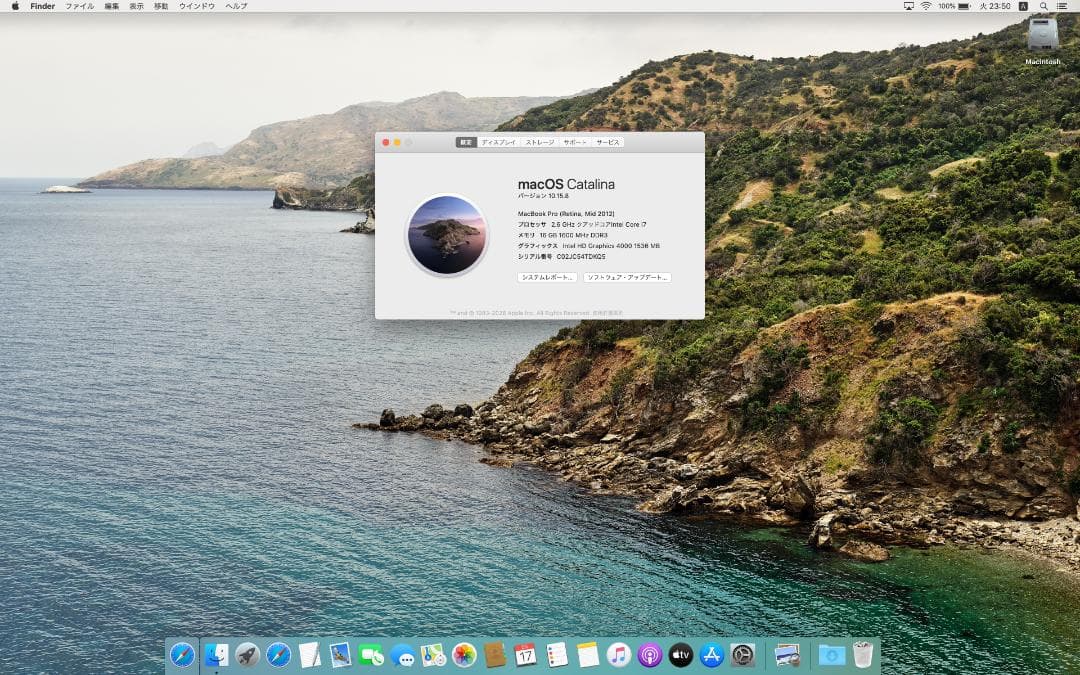The width and height of the screenshot is (1080, 675).
Task: Open Preview app icon in Dock
Action: pos(787,654)
